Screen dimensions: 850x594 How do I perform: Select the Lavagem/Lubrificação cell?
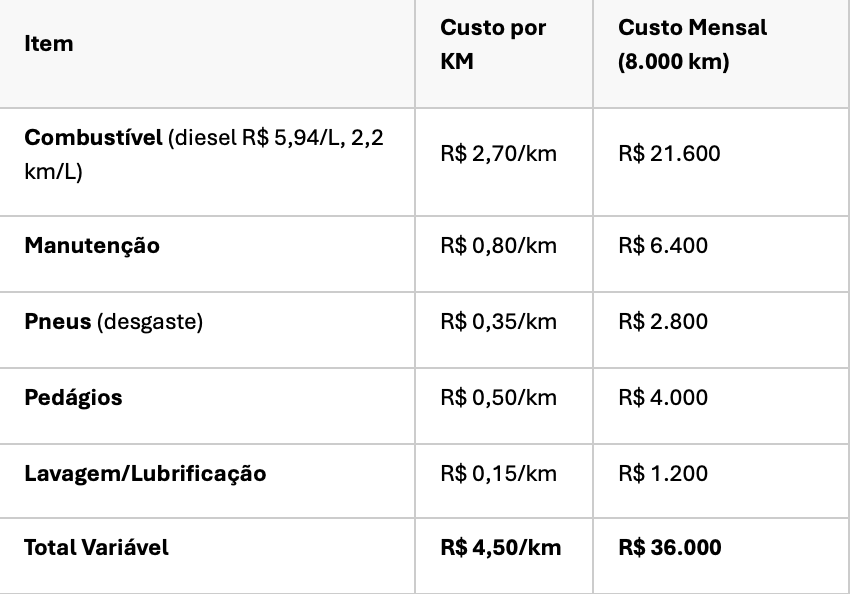(x=145, y=474)
